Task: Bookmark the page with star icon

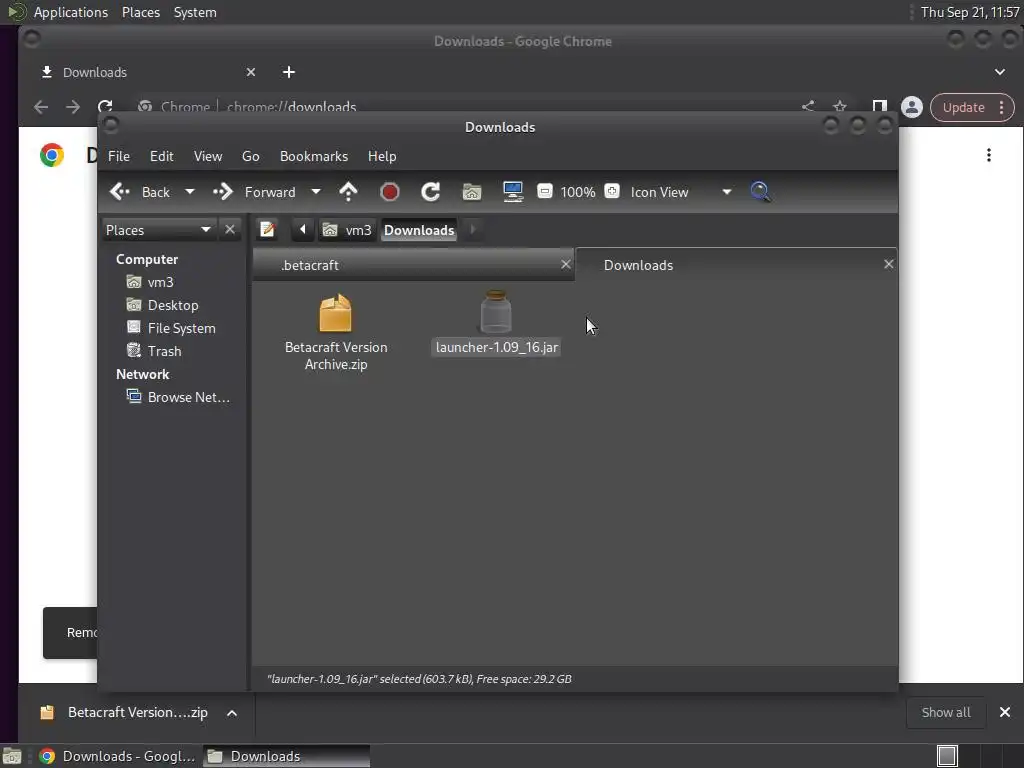Action: pyautogui.click(x=840, y=106)
